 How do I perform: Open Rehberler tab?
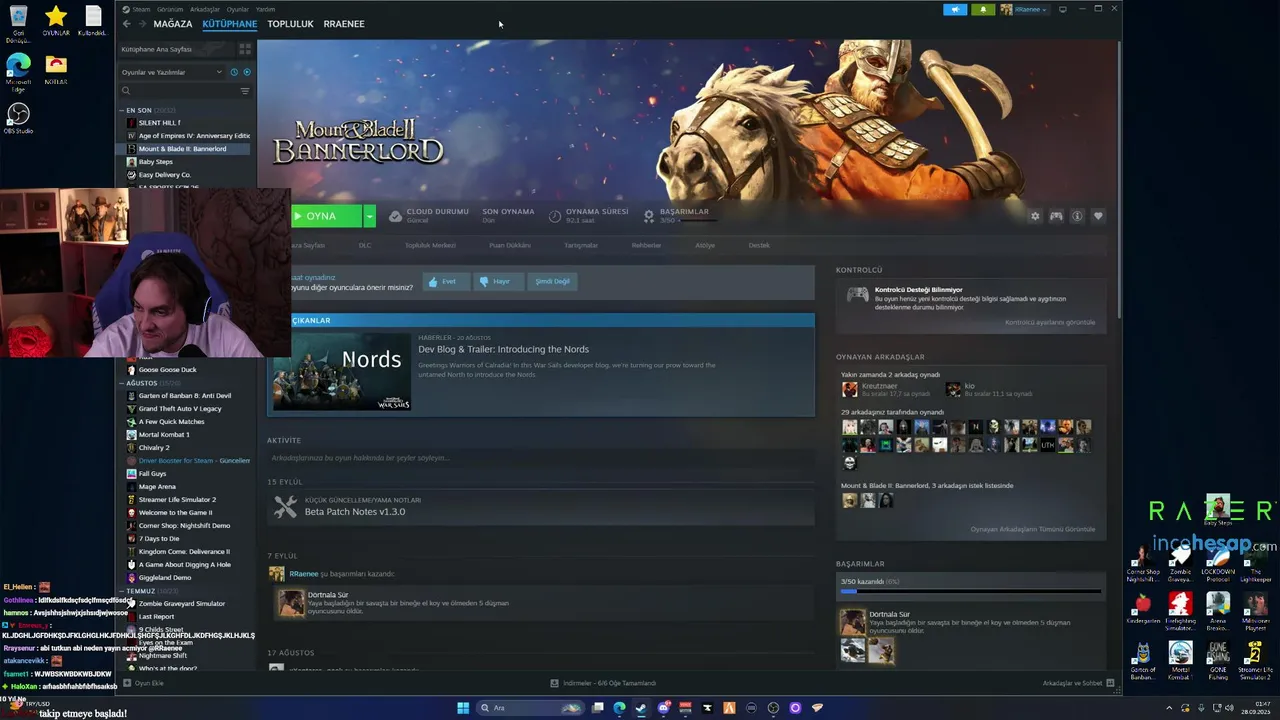tap(646, 245)
